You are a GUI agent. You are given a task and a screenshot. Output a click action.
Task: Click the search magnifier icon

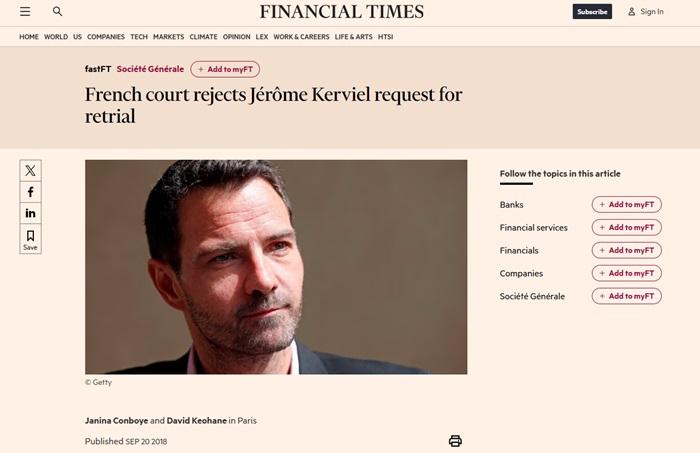coord(57,12)
